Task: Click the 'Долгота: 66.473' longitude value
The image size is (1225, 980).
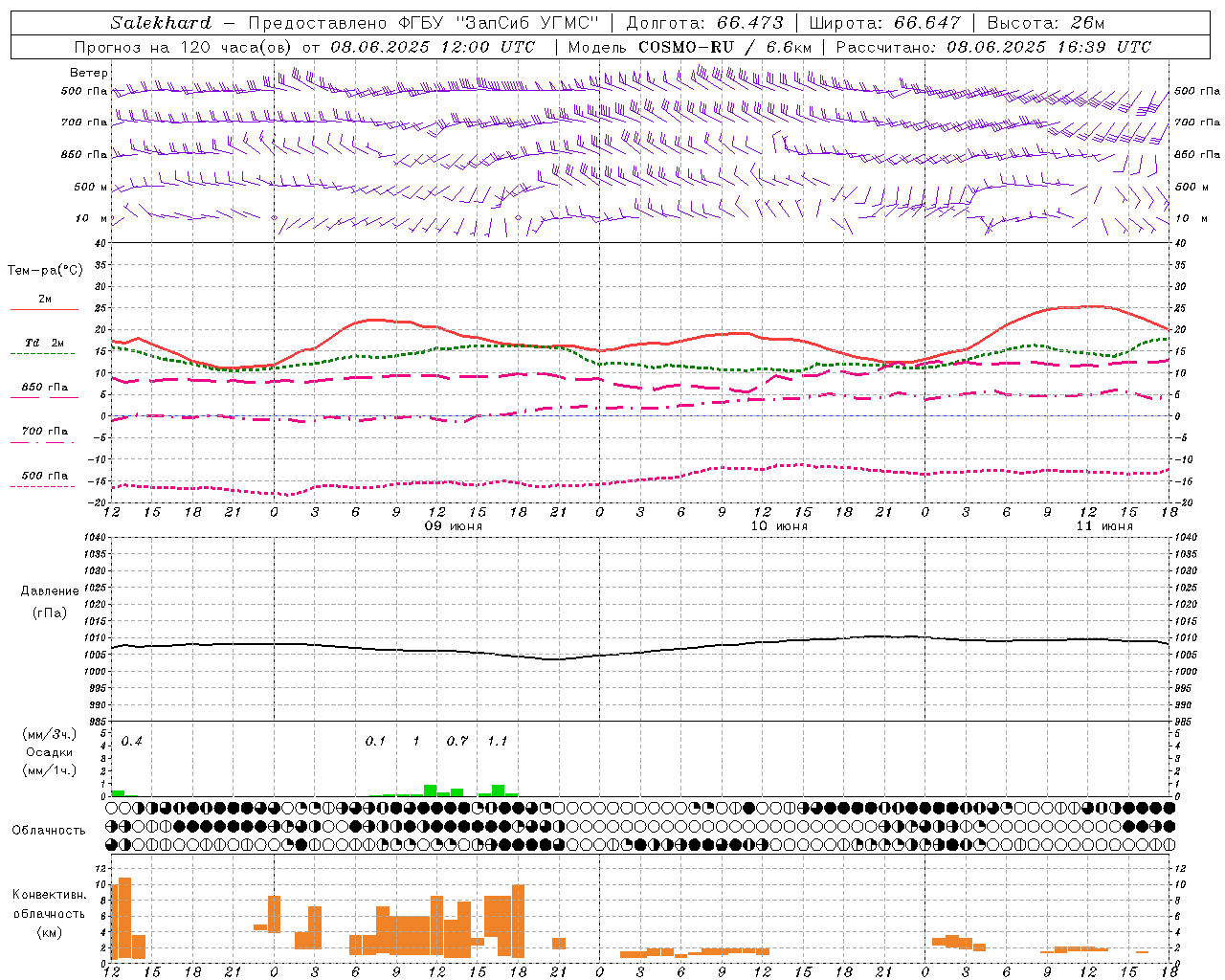Action: click(x=704, y=23)
